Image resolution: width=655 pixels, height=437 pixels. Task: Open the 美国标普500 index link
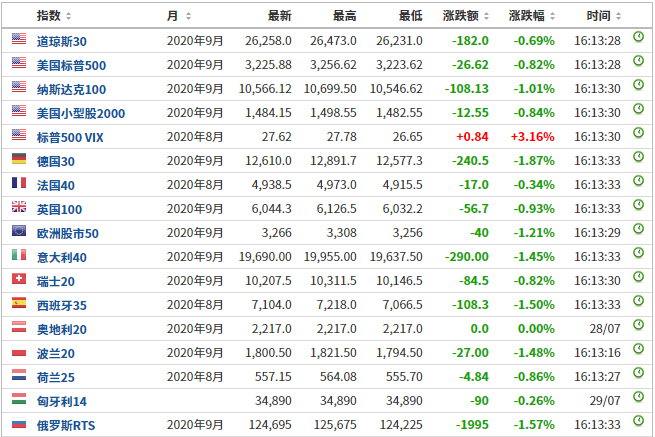click(x=71, y=66)
